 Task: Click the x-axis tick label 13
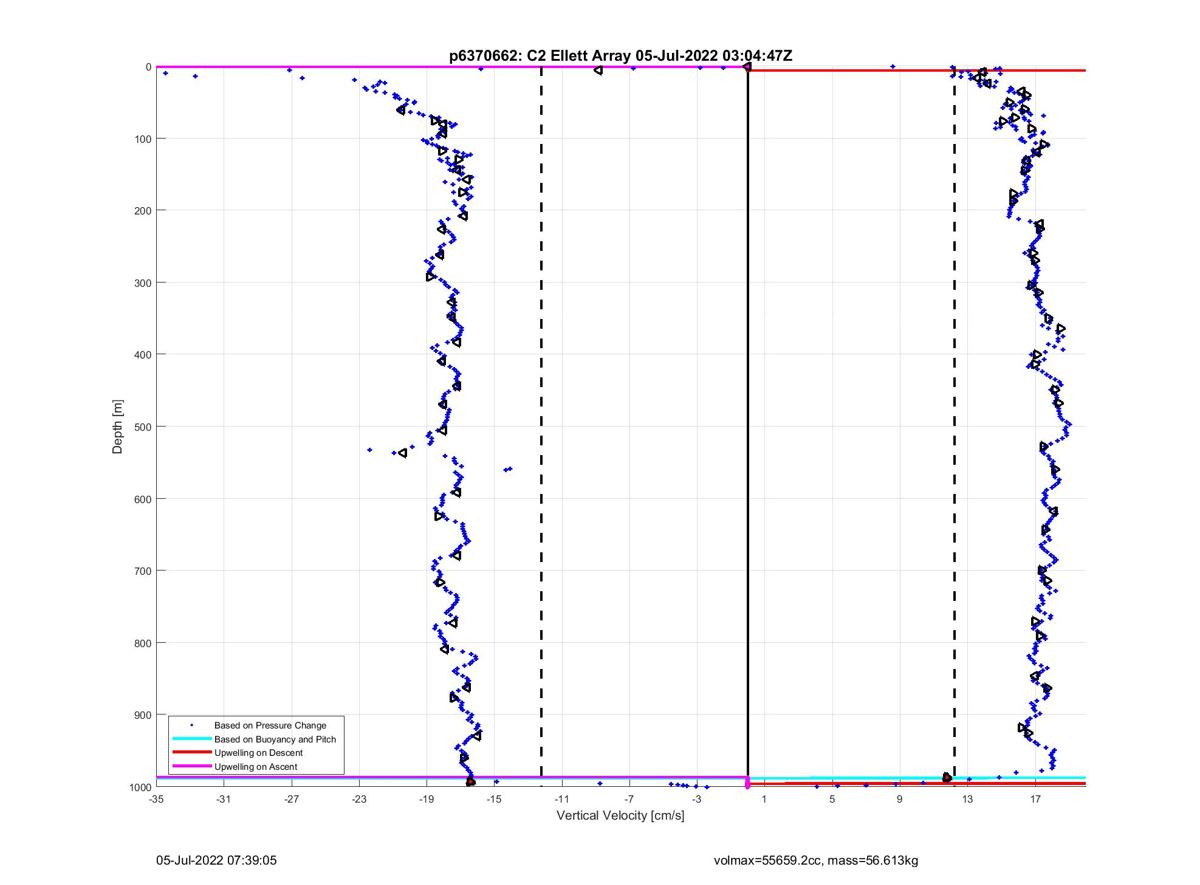pos(967,798)
